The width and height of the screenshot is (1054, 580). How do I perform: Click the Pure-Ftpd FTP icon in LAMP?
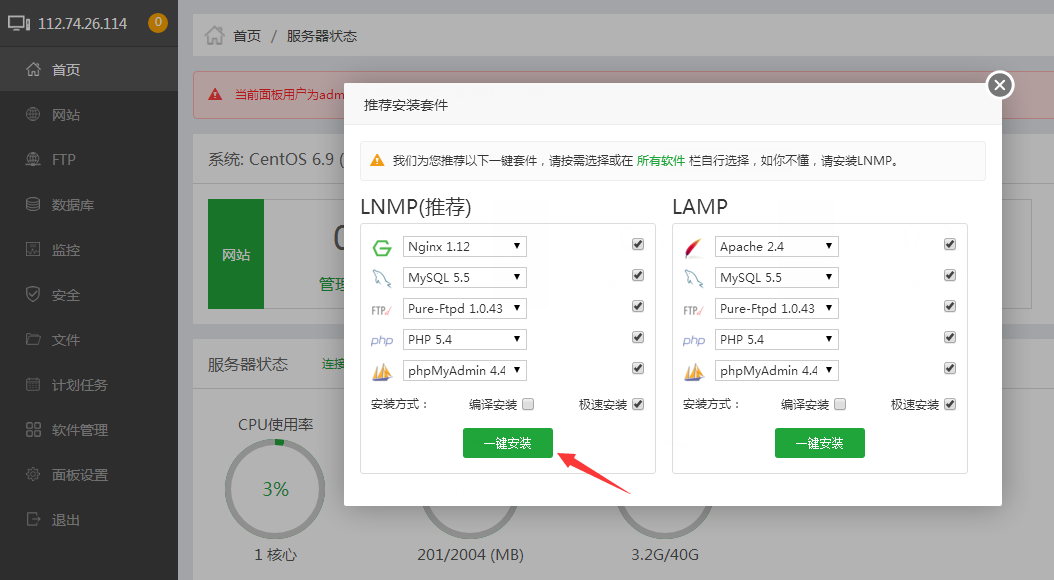[x=693, y=310]
